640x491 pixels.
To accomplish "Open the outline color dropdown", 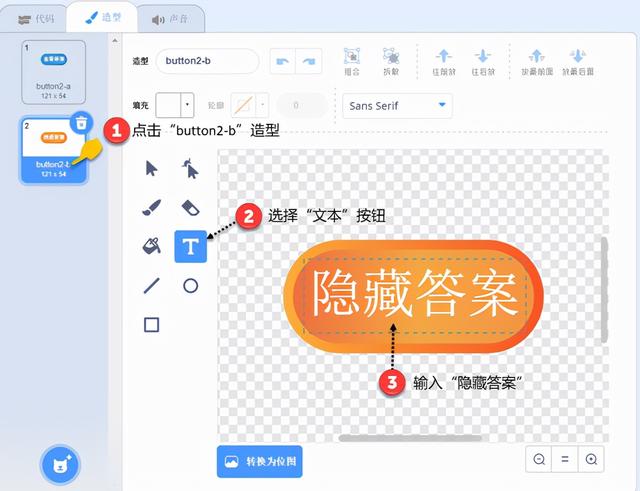I will [x=262, y=105].
